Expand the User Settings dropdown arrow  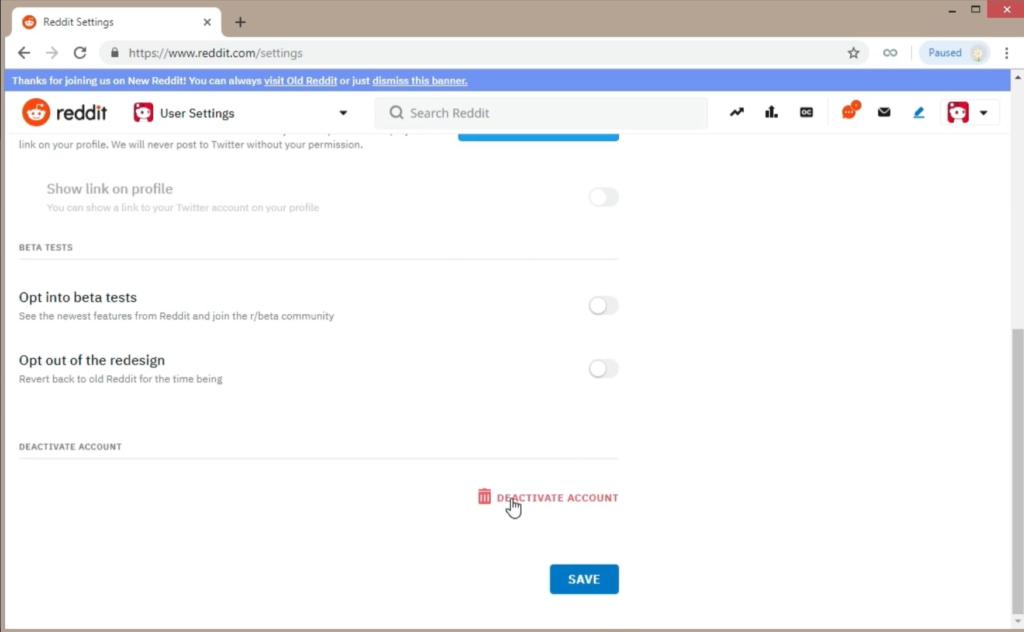click(x=343, y=113)
